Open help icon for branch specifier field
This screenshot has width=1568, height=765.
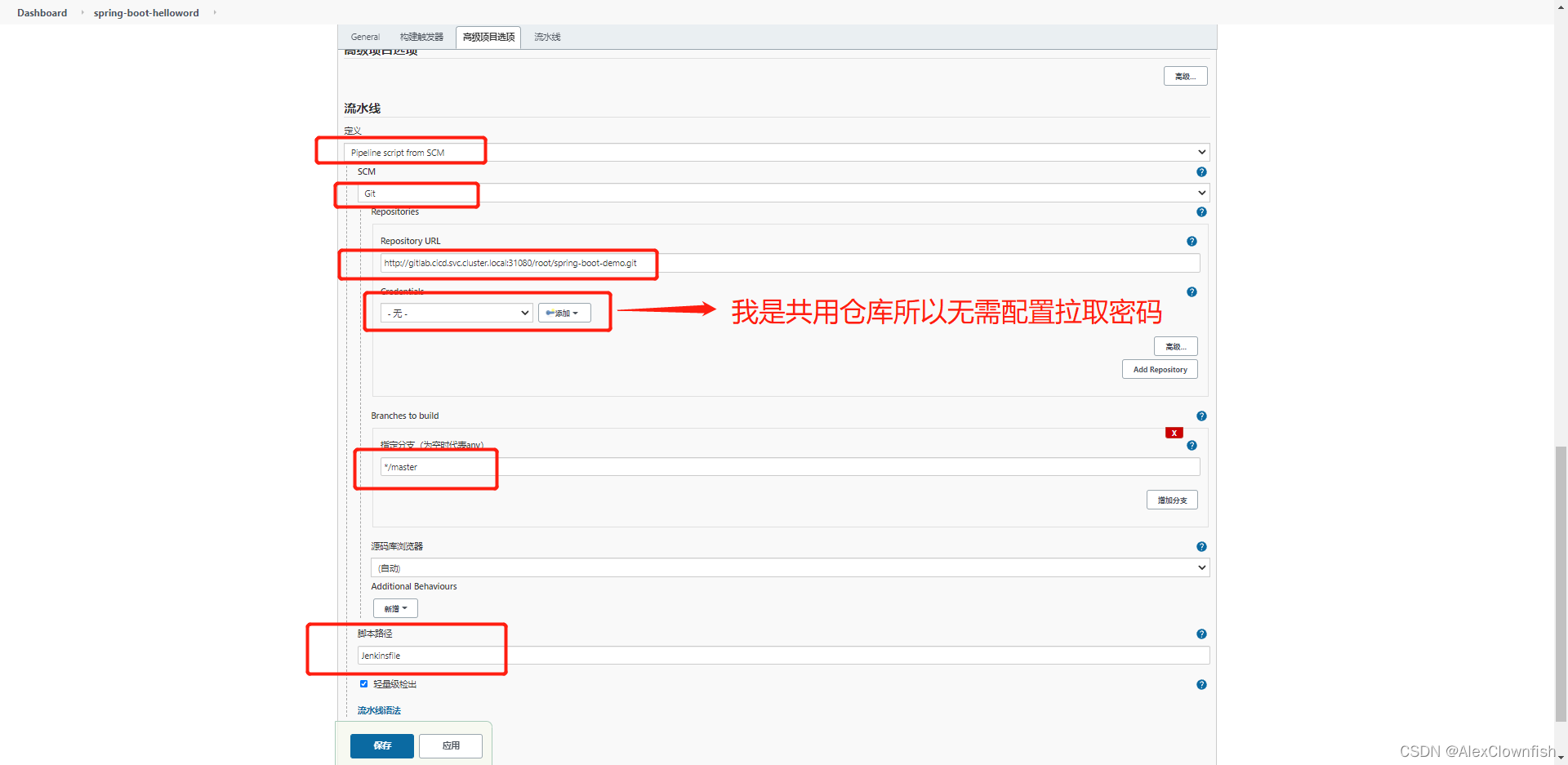(x=1192, y=446)
